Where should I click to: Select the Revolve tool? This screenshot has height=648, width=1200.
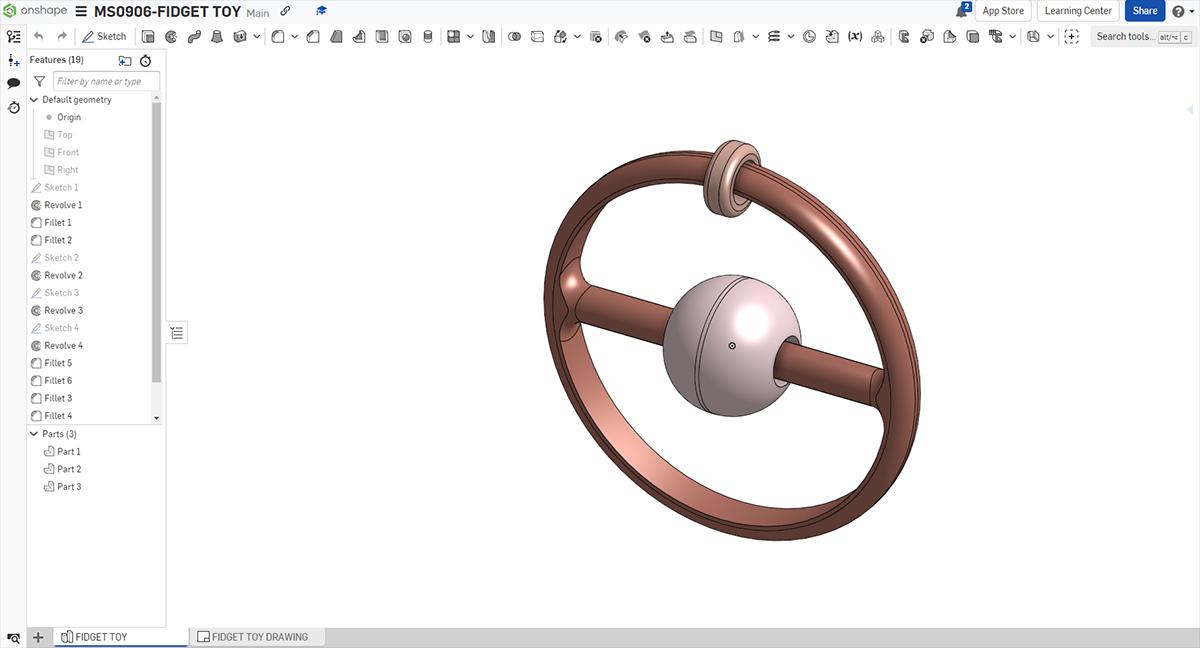171,36
